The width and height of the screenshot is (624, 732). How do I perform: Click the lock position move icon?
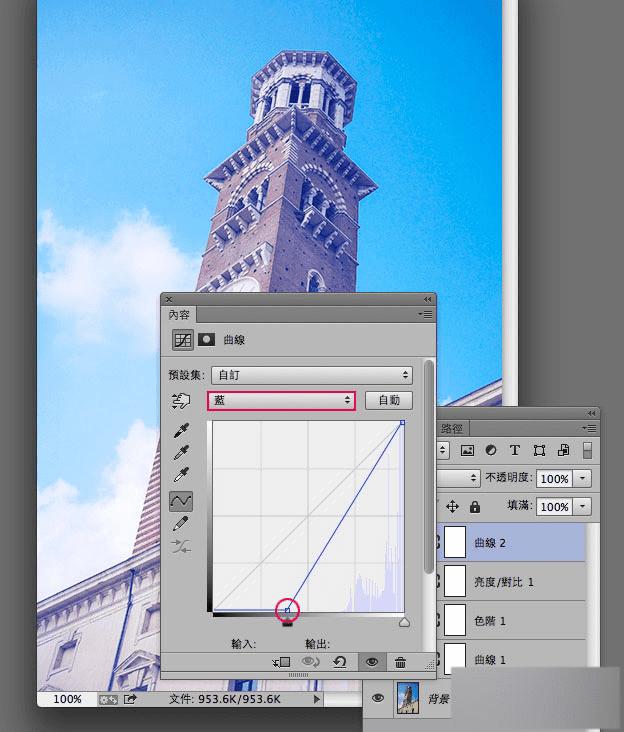point(452,507)
